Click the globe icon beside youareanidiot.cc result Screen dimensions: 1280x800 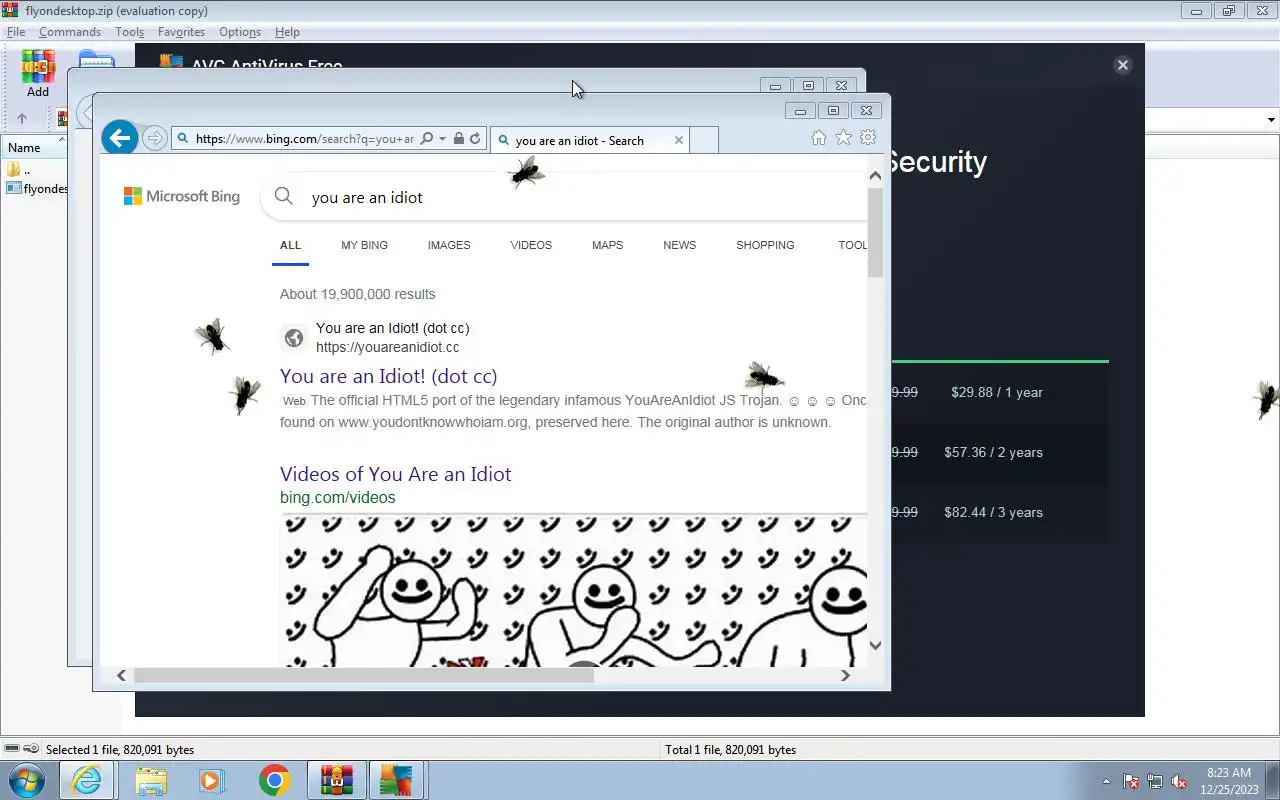293,338
